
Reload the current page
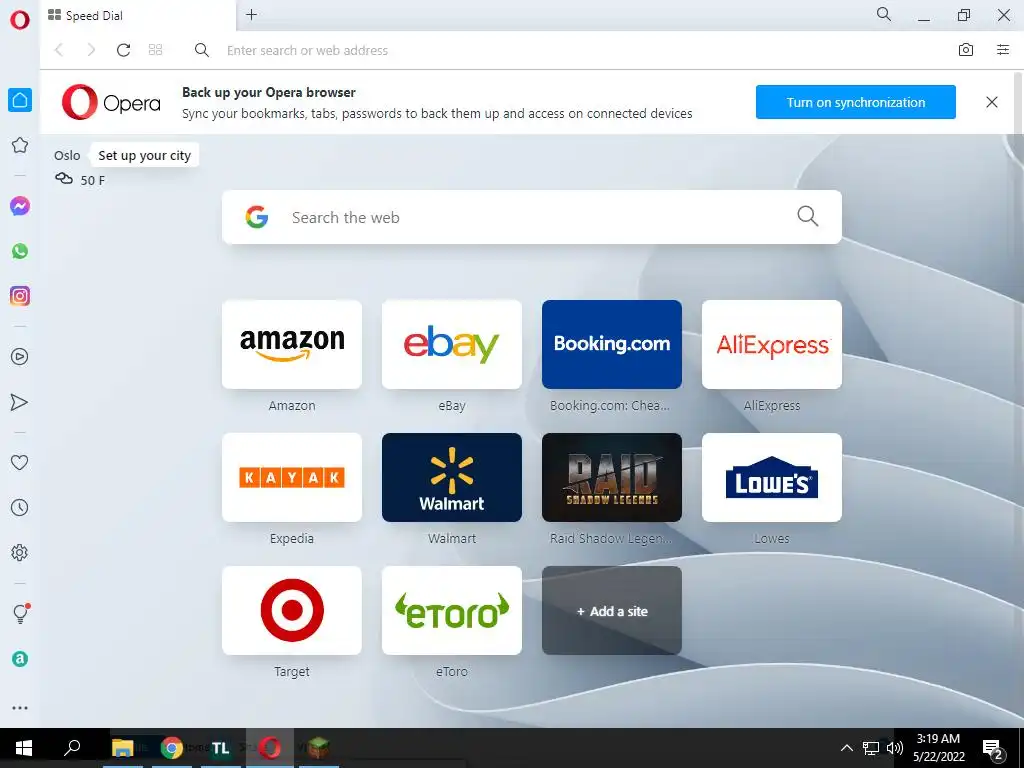[123, 50]
